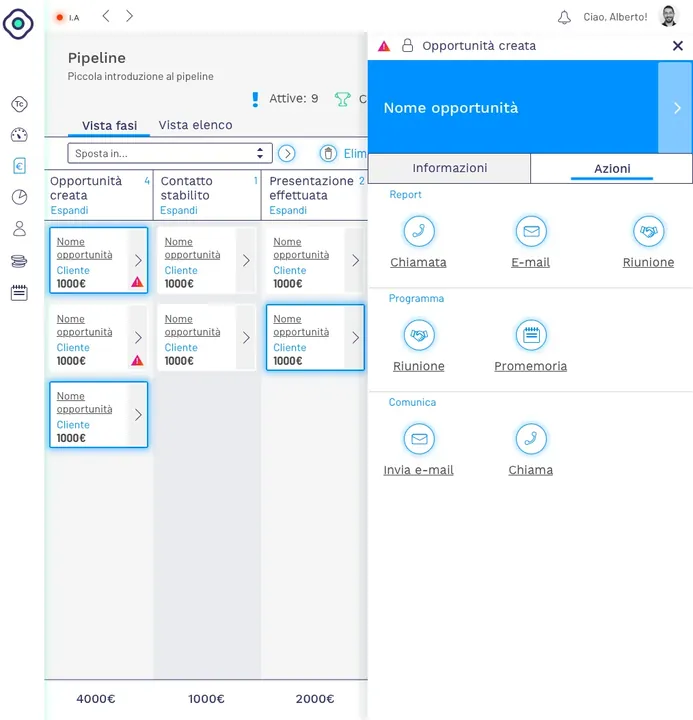Switch to Vista elenco tab
This screenshot has height=720, width=693.
coord(196,125)
